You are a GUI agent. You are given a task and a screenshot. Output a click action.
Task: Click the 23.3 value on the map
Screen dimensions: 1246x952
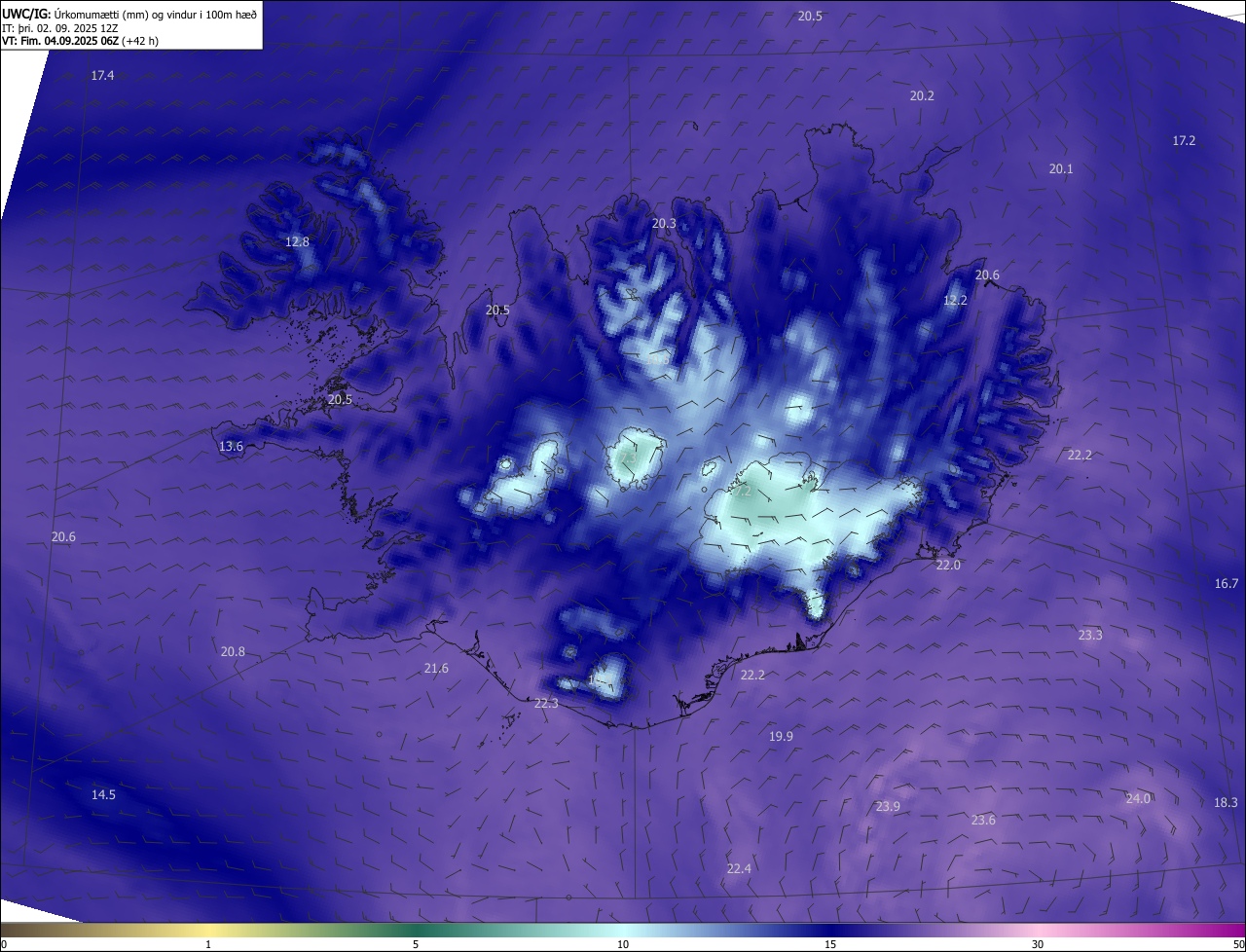click(1090, 635)
